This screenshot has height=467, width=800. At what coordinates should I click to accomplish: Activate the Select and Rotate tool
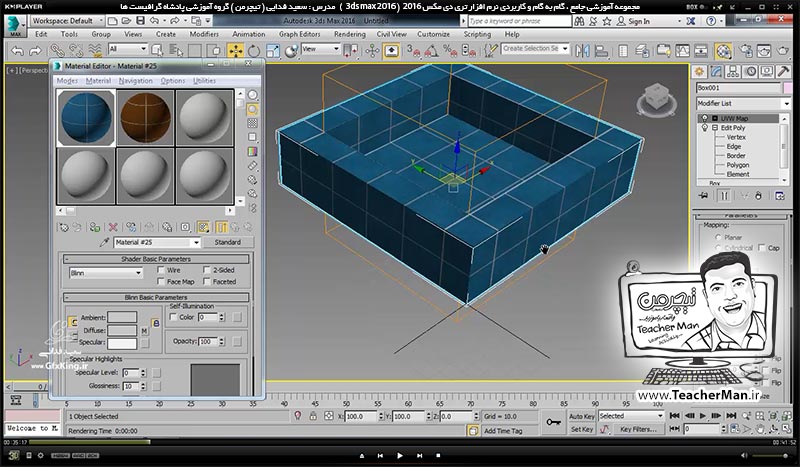[x=254, y=51]
